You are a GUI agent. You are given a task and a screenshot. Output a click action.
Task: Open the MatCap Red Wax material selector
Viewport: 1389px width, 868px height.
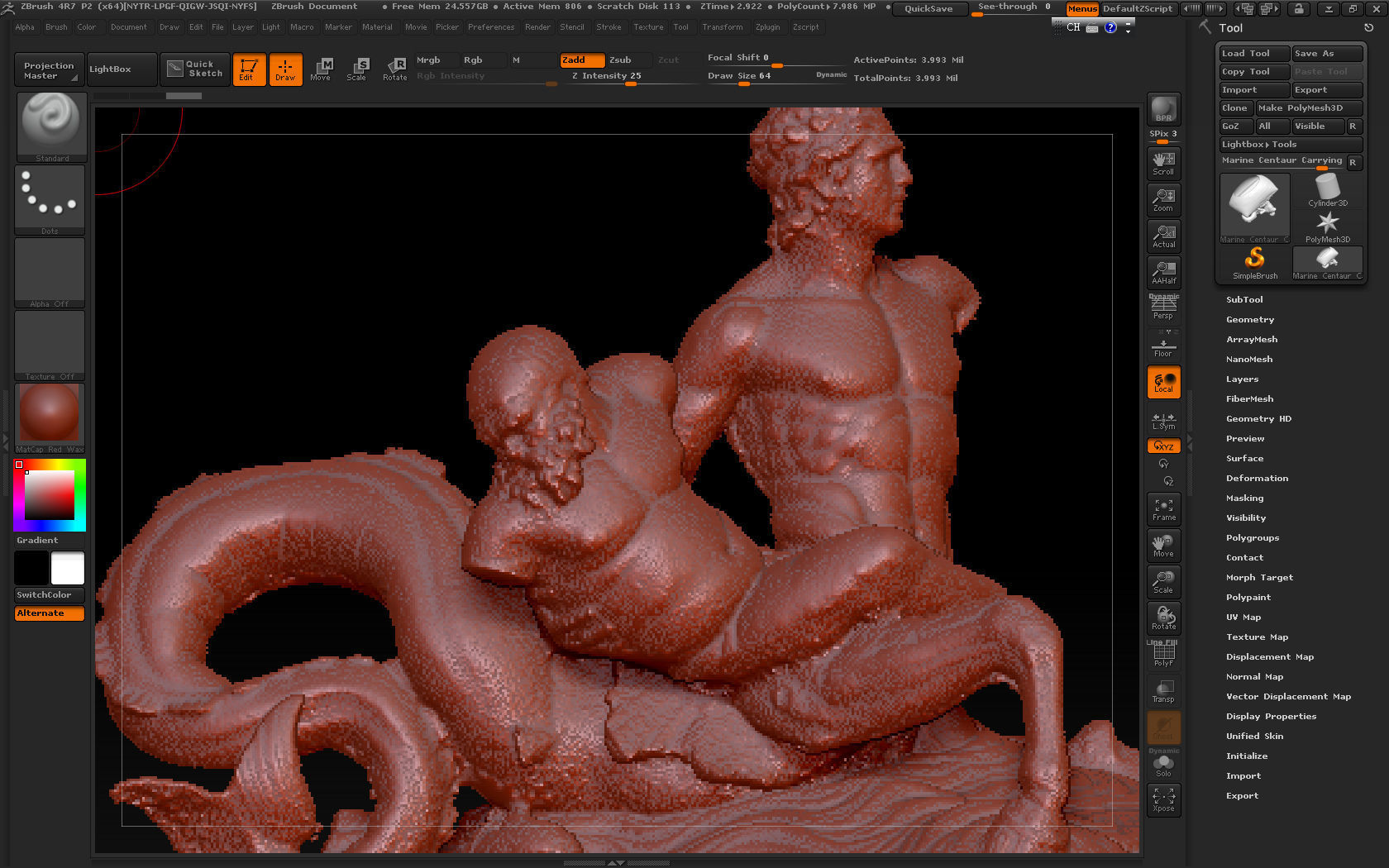pyautogui.click(x=50, y=418)
